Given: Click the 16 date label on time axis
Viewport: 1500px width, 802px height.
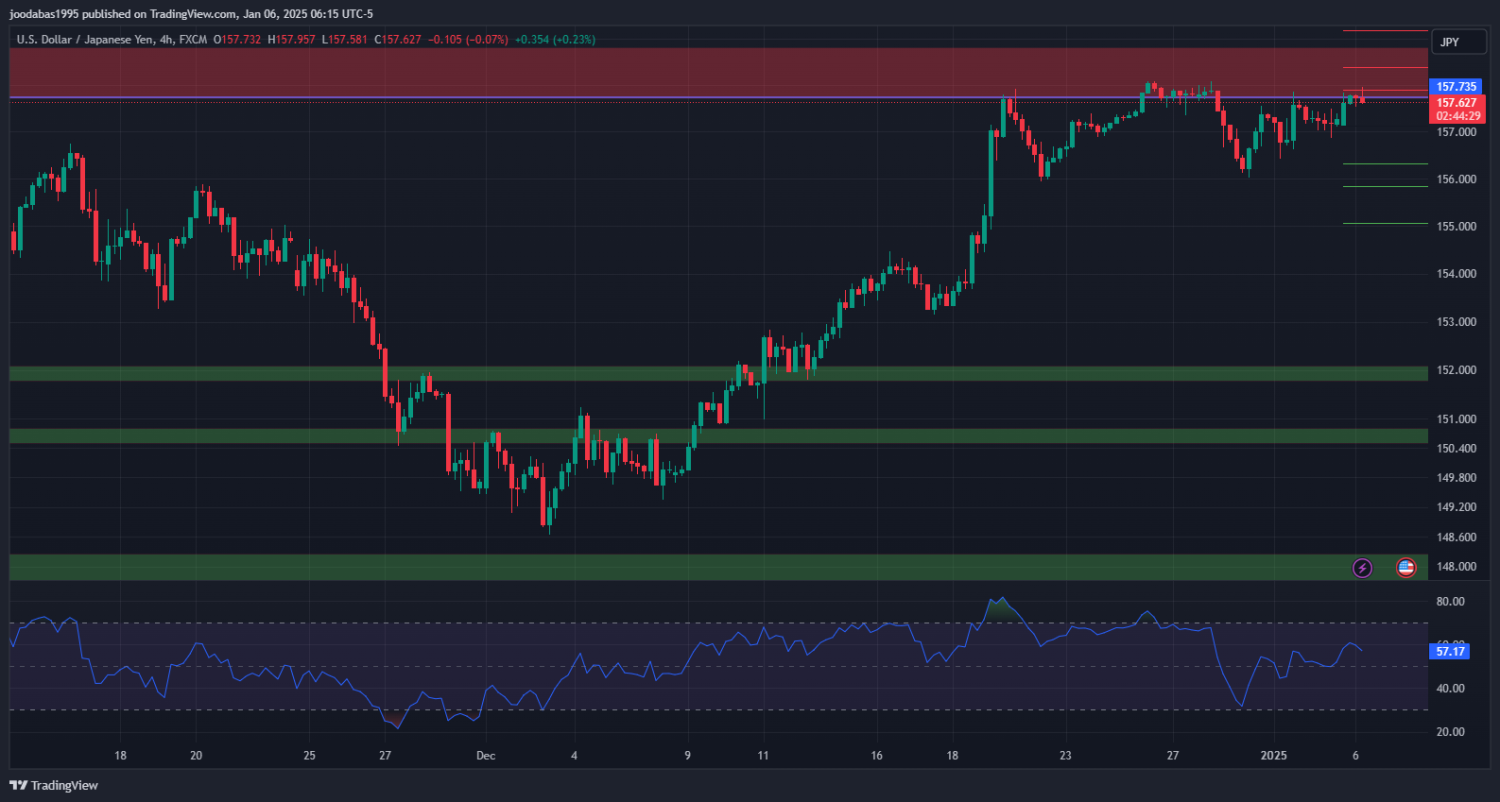Looking at the screenshot, I should click(x=876, y=756).
